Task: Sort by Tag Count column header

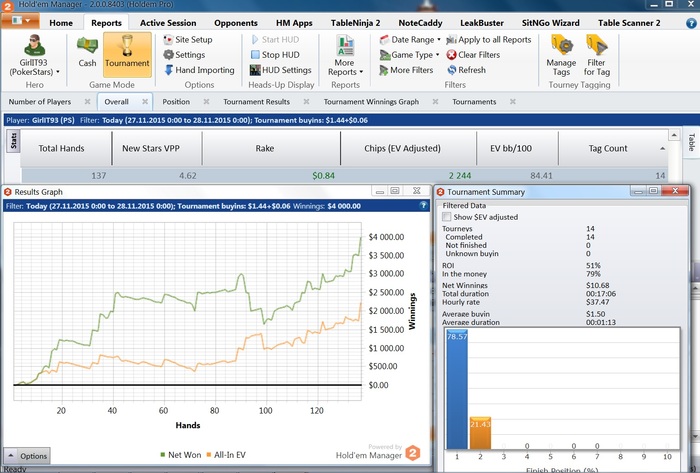Action: (x=613, y=148)
